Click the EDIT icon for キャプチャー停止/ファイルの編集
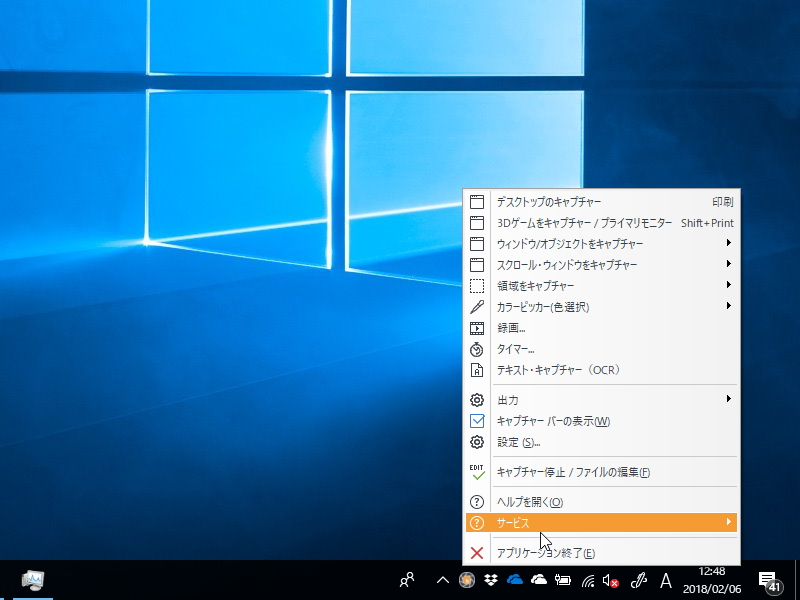Viewport: 800px width, 600px height. (x=478, y=471)
